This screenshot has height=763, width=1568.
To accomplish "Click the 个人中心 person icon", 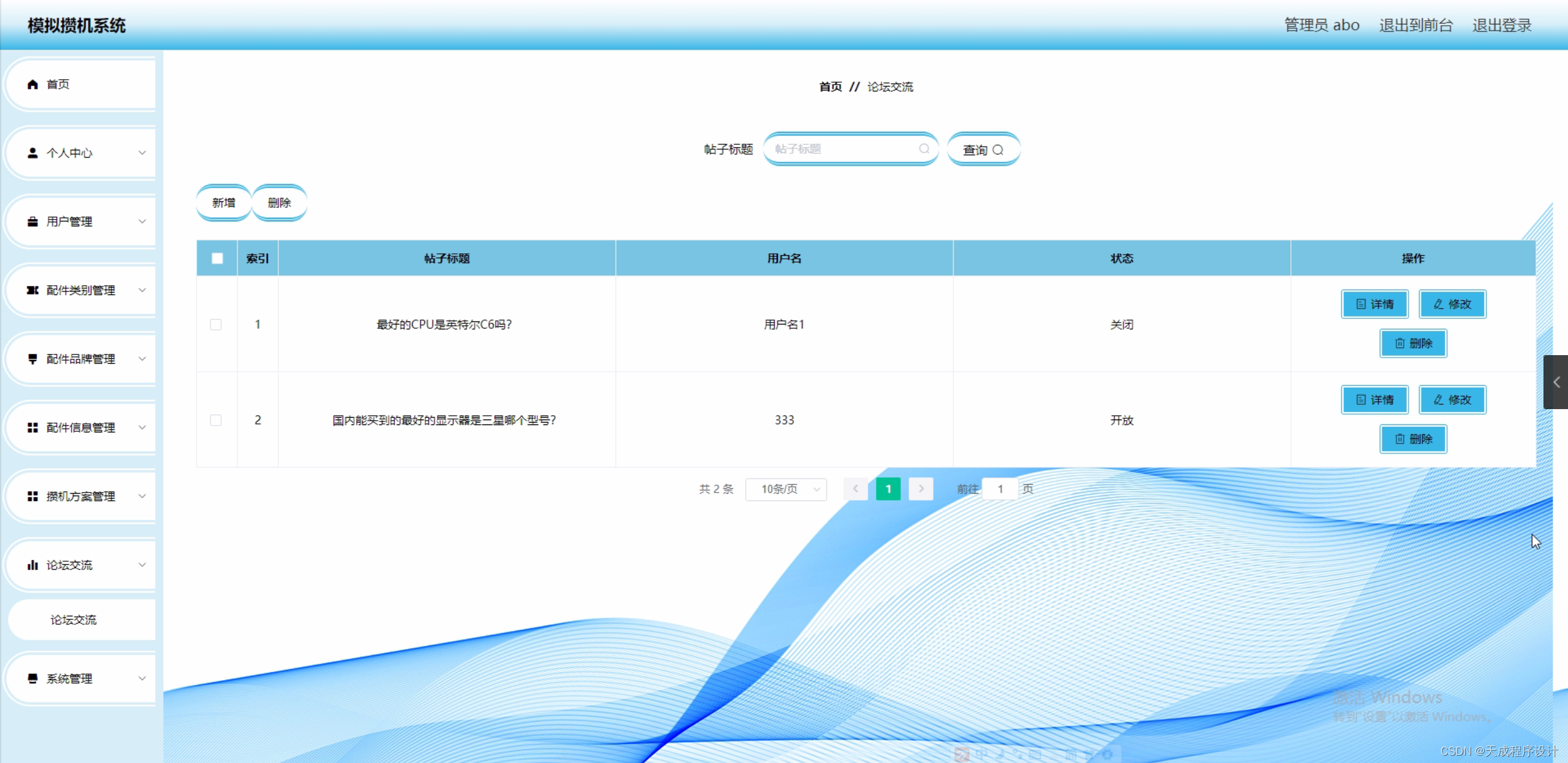I will (32, 153).
